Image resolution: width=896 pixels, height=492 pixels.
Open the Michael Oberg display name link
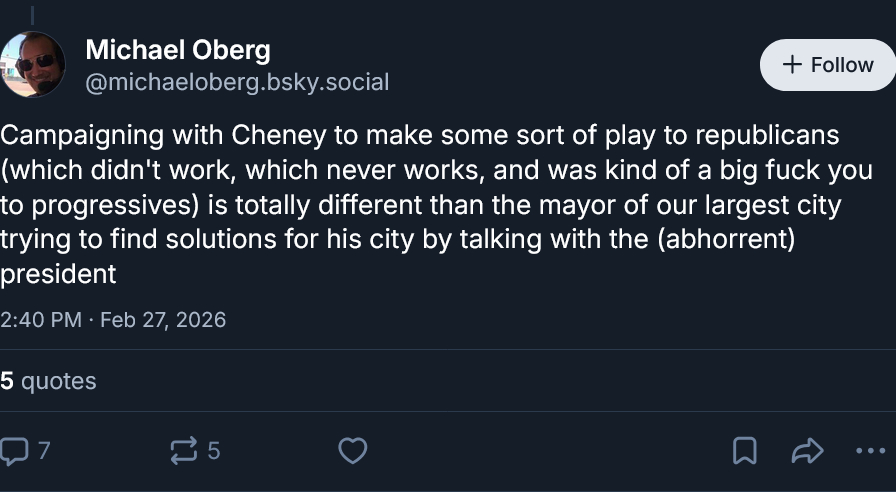(x=177, y=49)
